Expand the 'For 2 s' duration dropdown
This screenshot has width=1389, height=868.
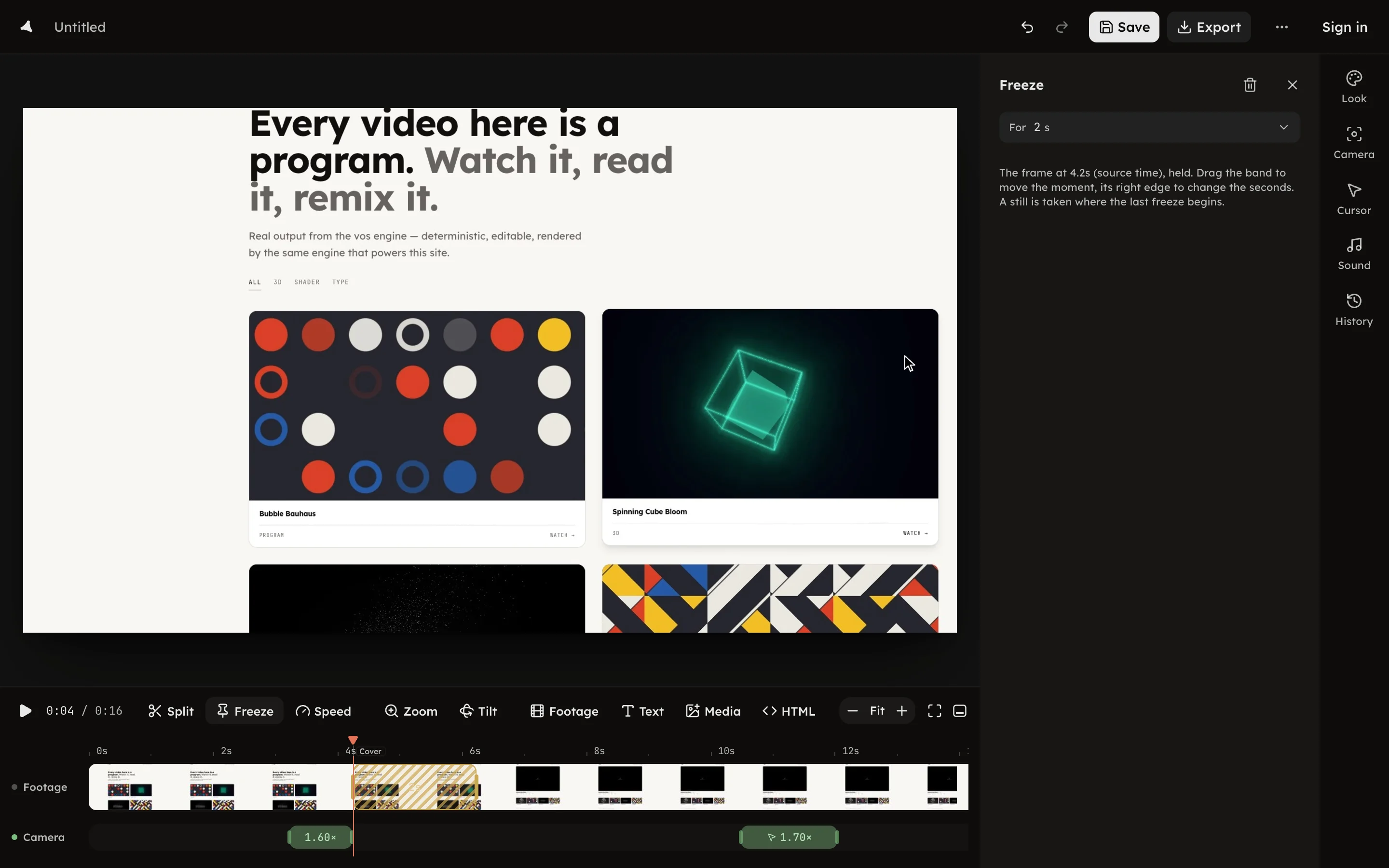[x=1149, y=127]
